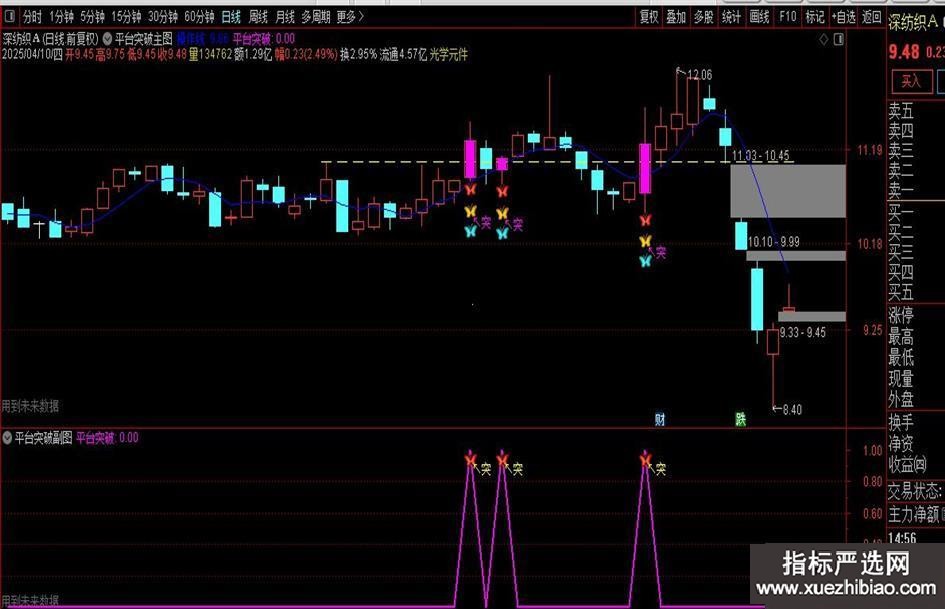945x609 pixels.
Task: Click the 叠加 overlay button
Action: 676,17
